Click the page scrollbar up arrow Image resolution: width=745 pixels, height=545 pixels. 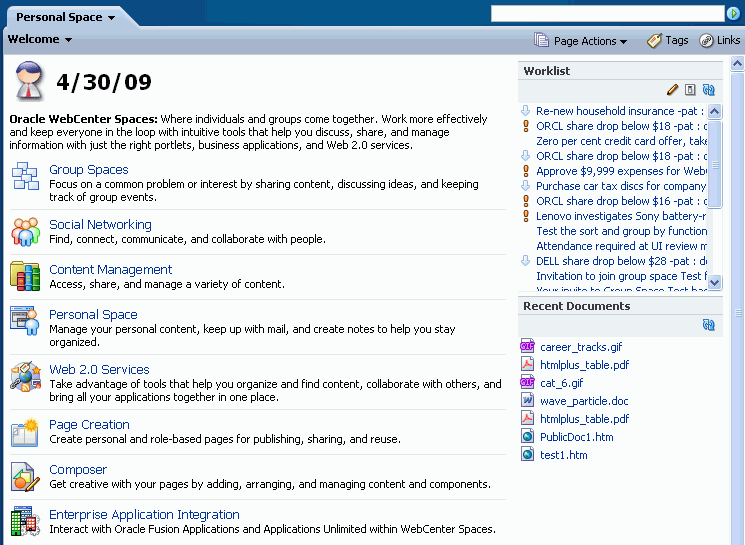point(737,63)
